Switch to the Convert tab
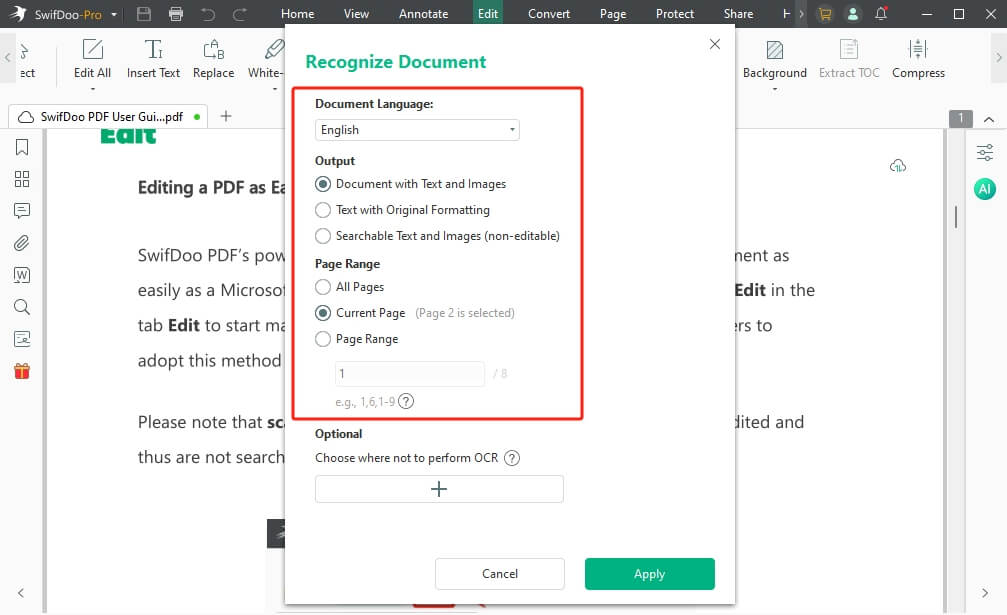The image size is (1007, 615). (x=548, y=13)
